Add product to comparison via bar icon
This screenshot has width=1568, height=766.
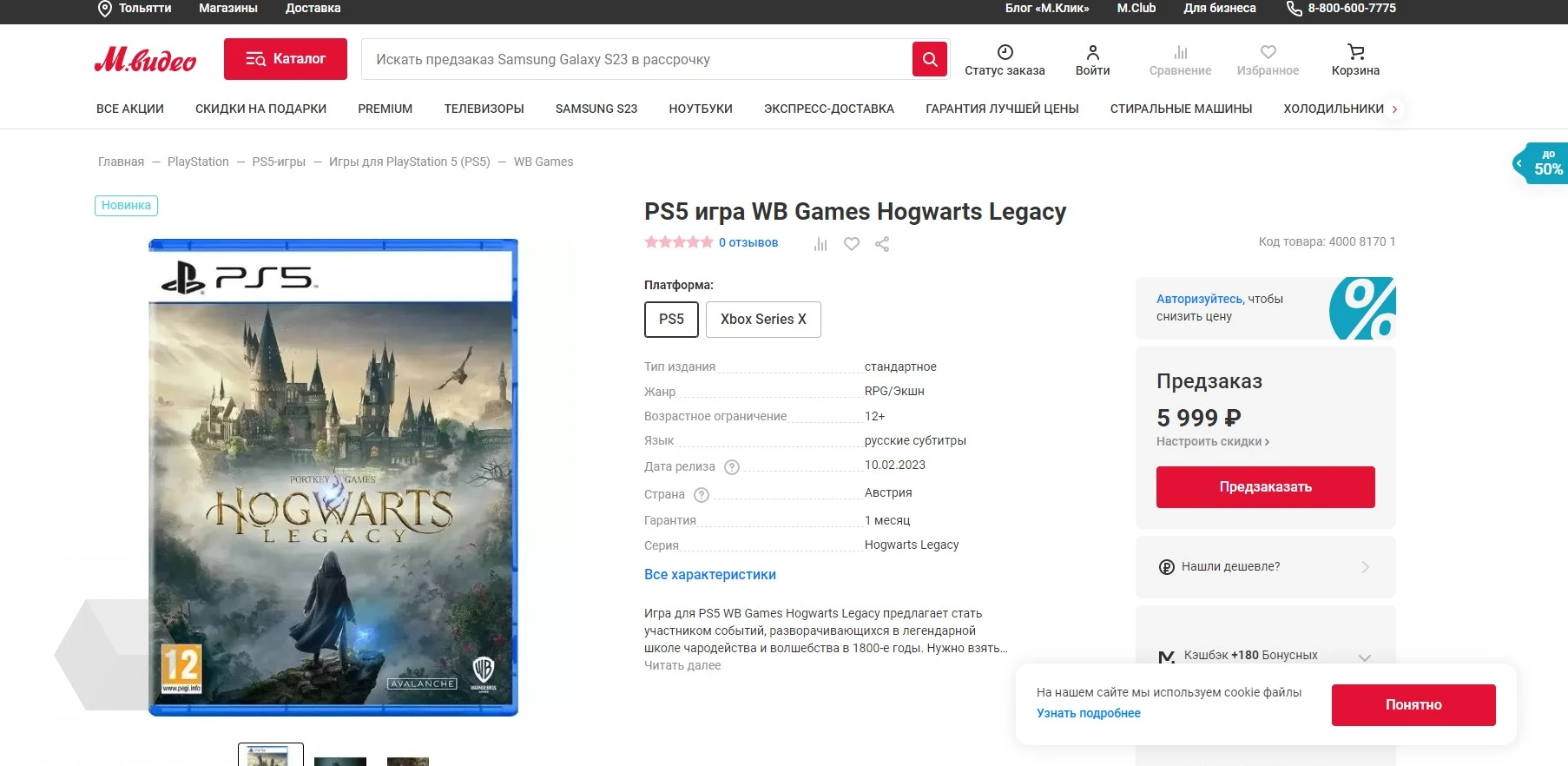[820, 244]
